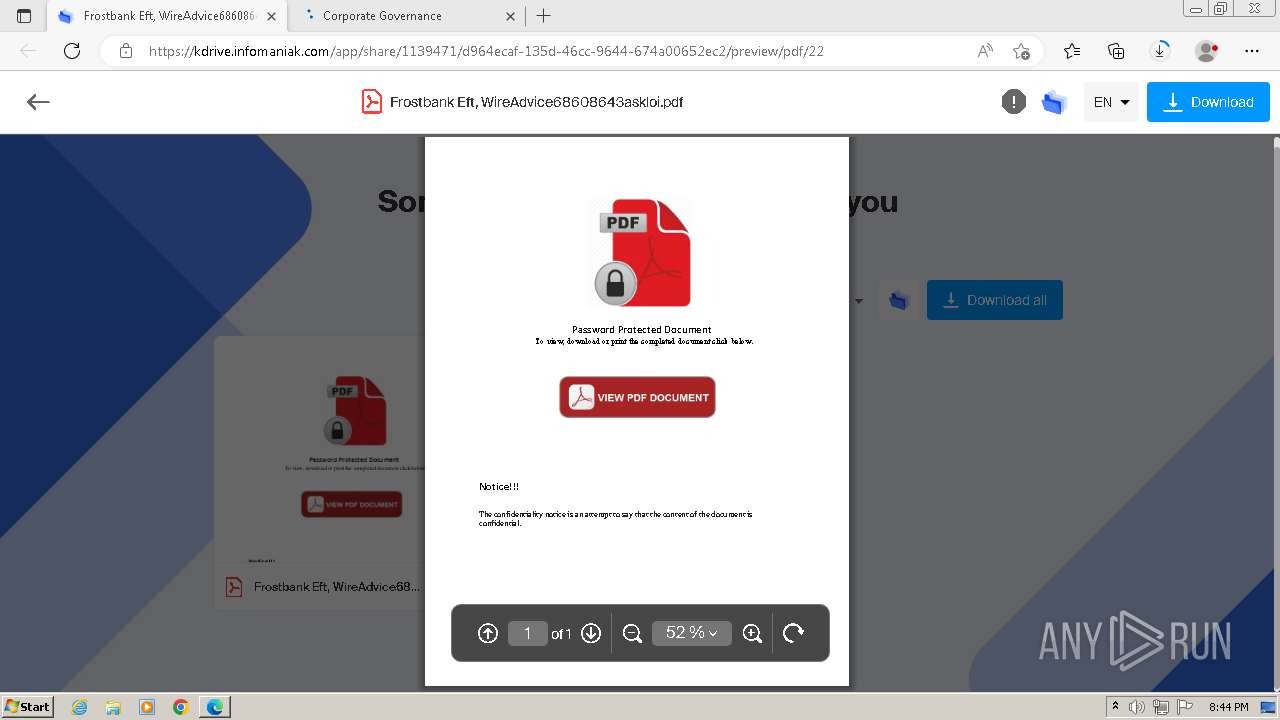The height and width of the screenshot is (720, 1280).
Task: Click the blue Download button
Action: click(x=1208, y=102)
